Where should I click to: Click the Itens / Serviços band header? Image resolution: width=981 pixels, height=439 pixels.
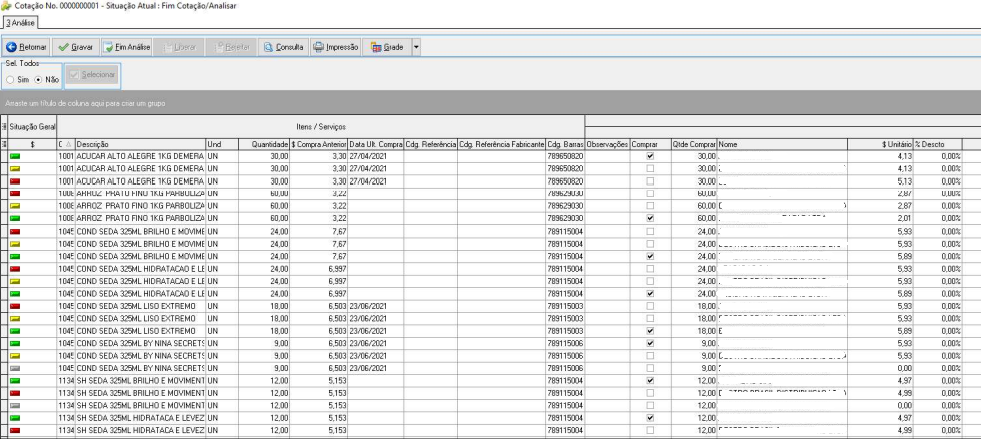click(320, 127)
